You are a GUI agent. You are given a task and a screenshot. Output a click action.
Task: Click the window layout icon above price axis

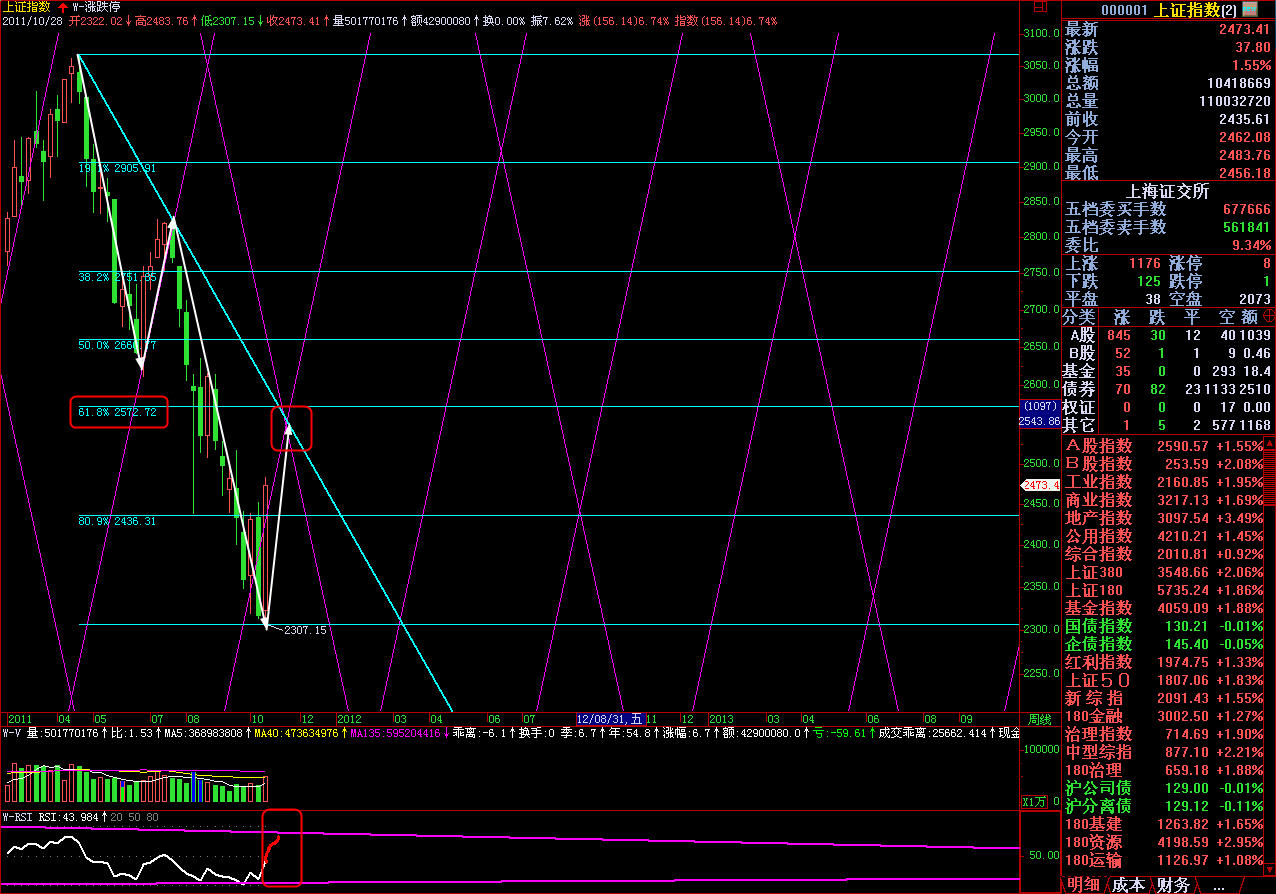pos(1038,8)
